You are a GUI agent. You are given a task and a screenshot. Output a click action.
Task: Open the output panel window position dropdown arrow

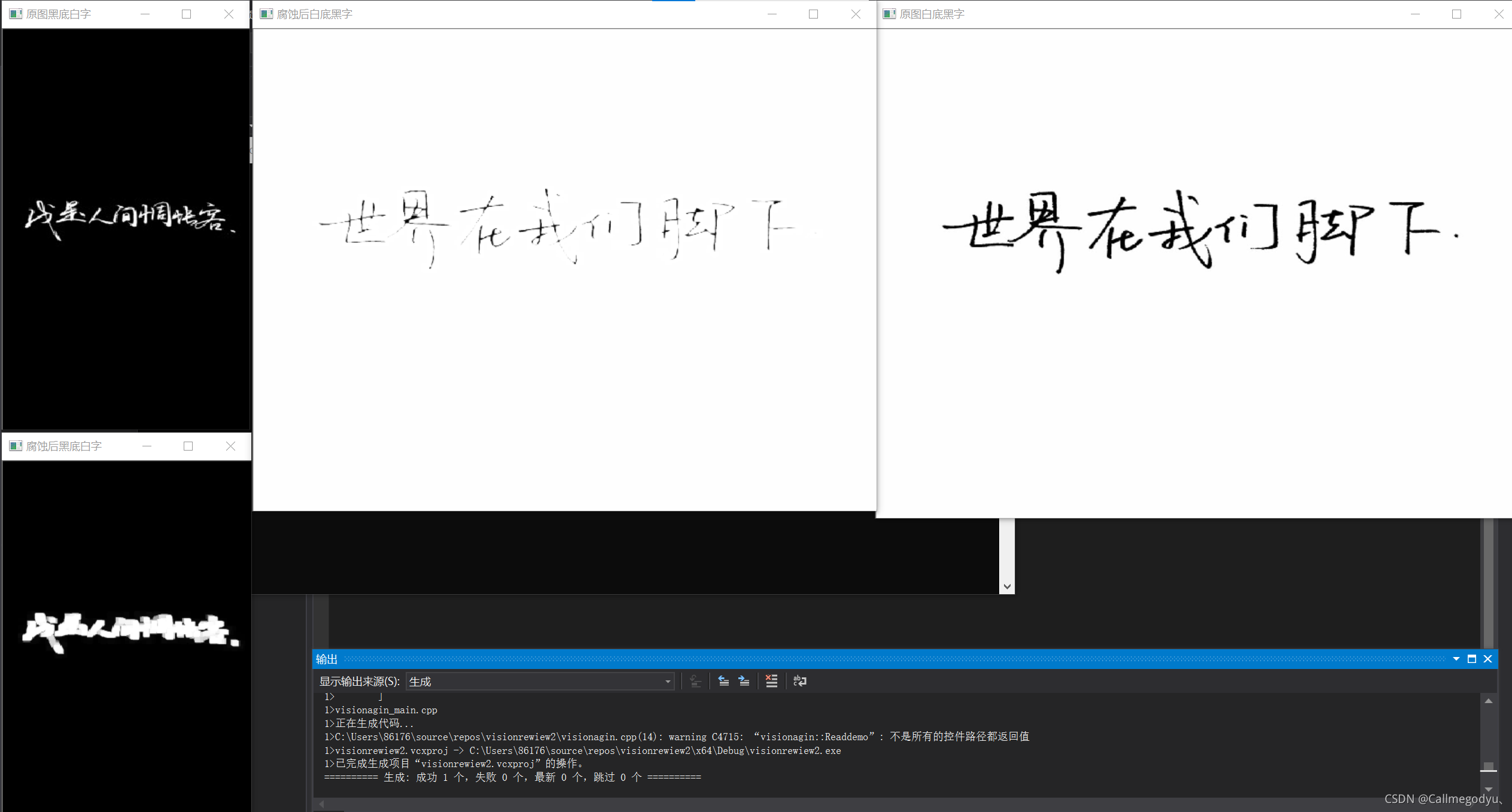[x=1456, y=659]
